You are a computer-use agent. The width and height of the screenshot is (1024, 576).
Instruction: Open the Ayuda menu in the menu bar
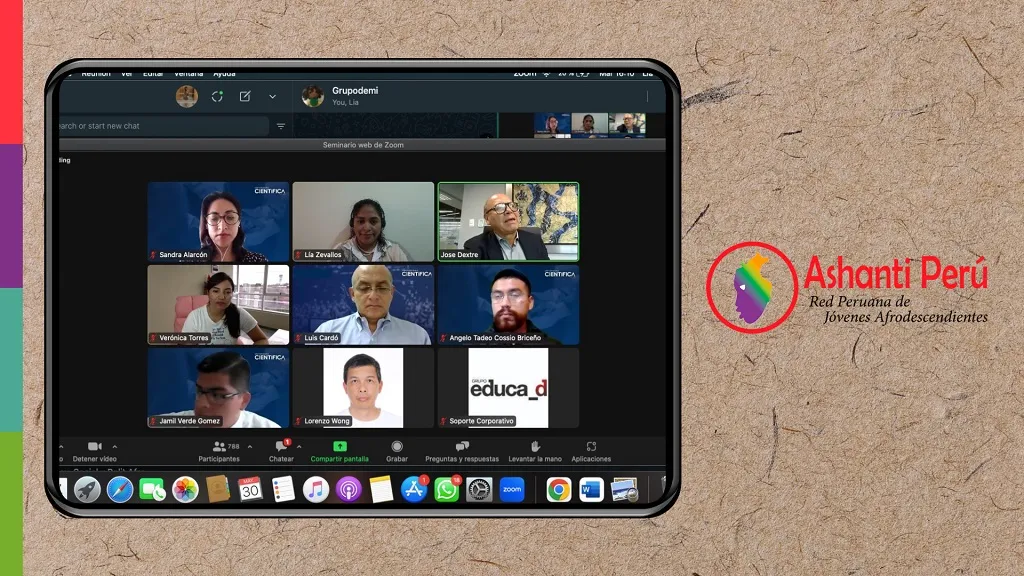[224, 74]
